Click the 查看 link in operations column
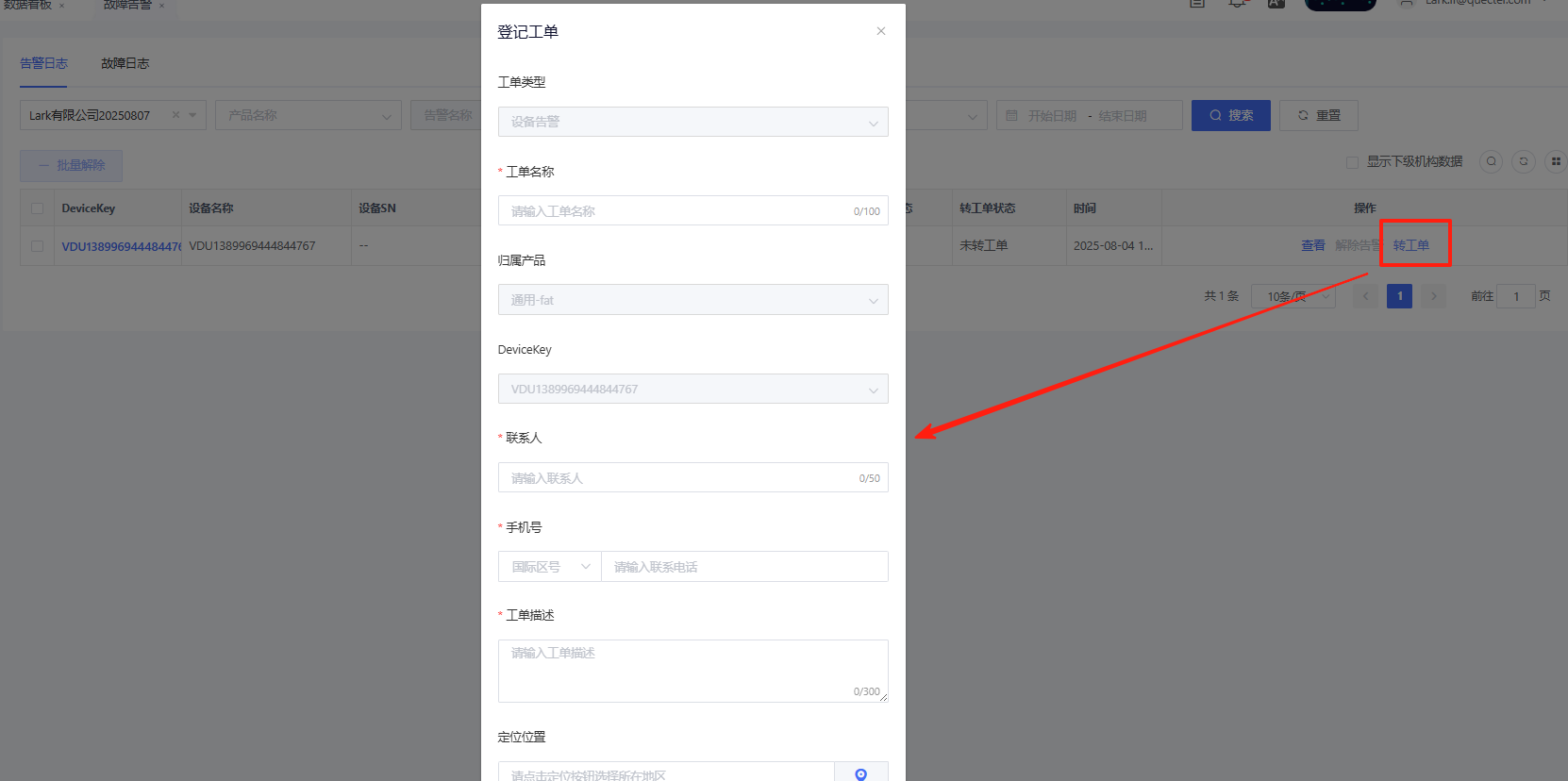Image resolution: width=1568 pixels, height=781 pixels. coord(1312,245)
